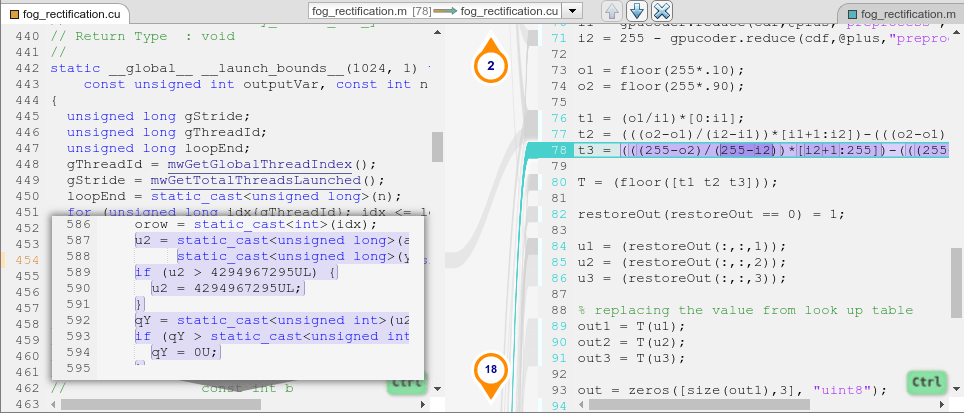Click line 82 restoreOut statement
This screenshot has width=964, height=413.
coord(711,214)
